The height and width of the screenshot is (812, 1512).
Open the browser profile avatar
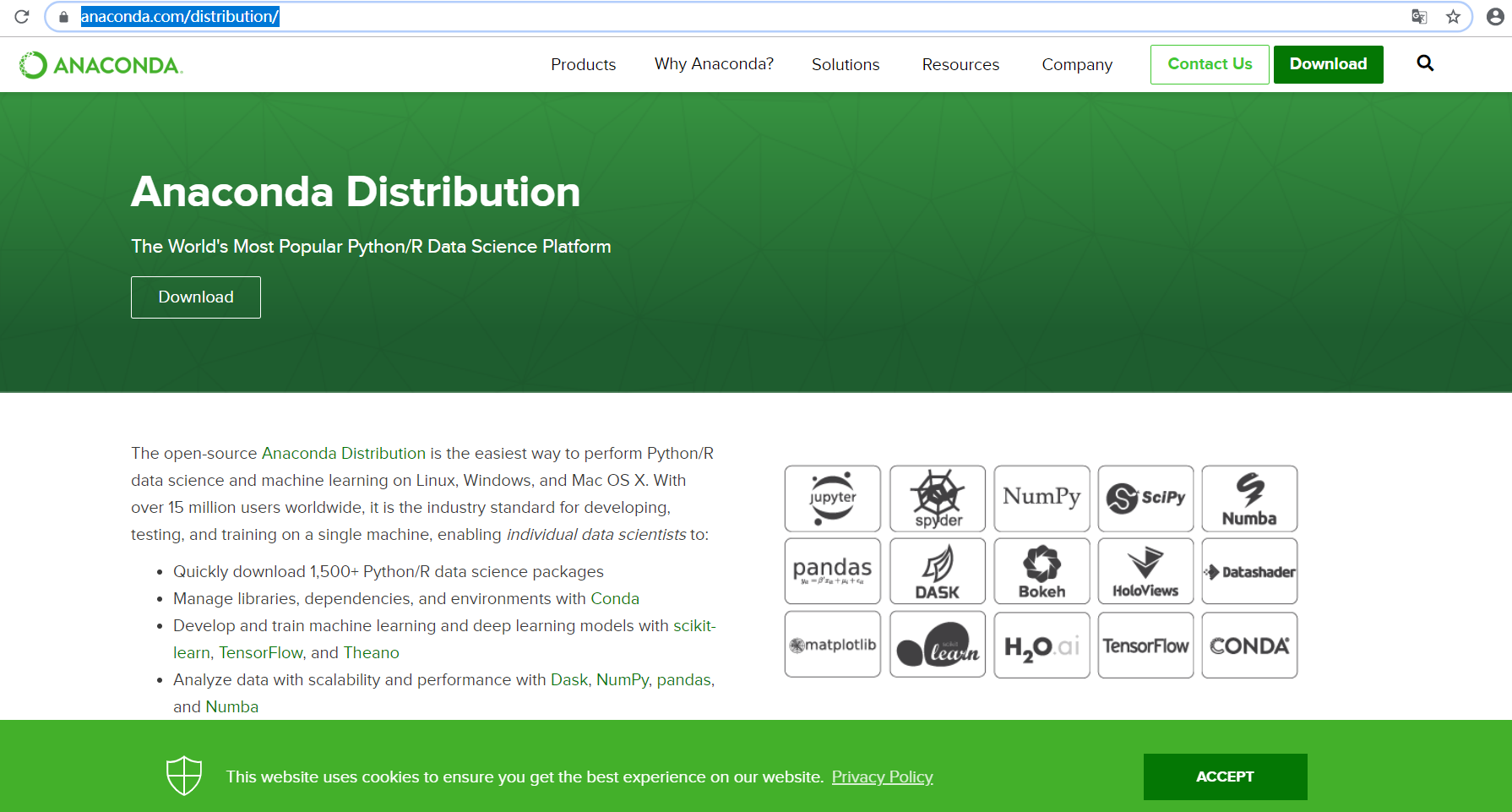(1494, 17)
